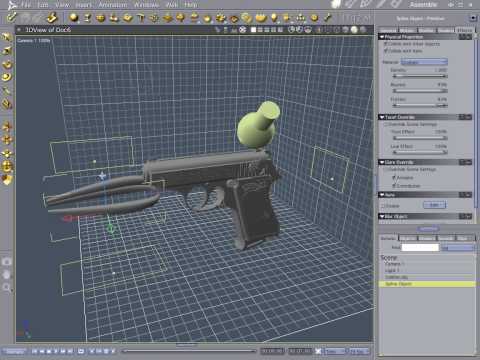Click the rightmost sphere icon in viewport header
The width and height of the screenshot is (480, 360).
click(363, 30)
